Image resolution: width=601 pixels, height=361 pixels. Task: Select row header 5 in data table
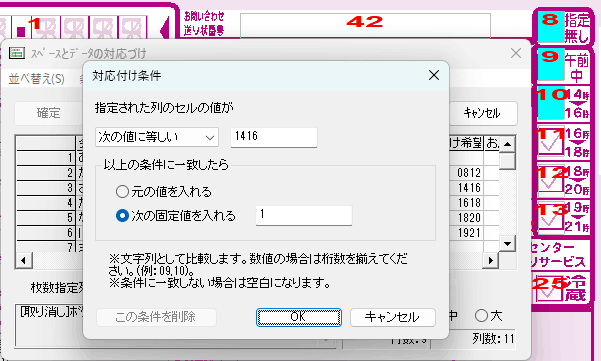(46, 218)
